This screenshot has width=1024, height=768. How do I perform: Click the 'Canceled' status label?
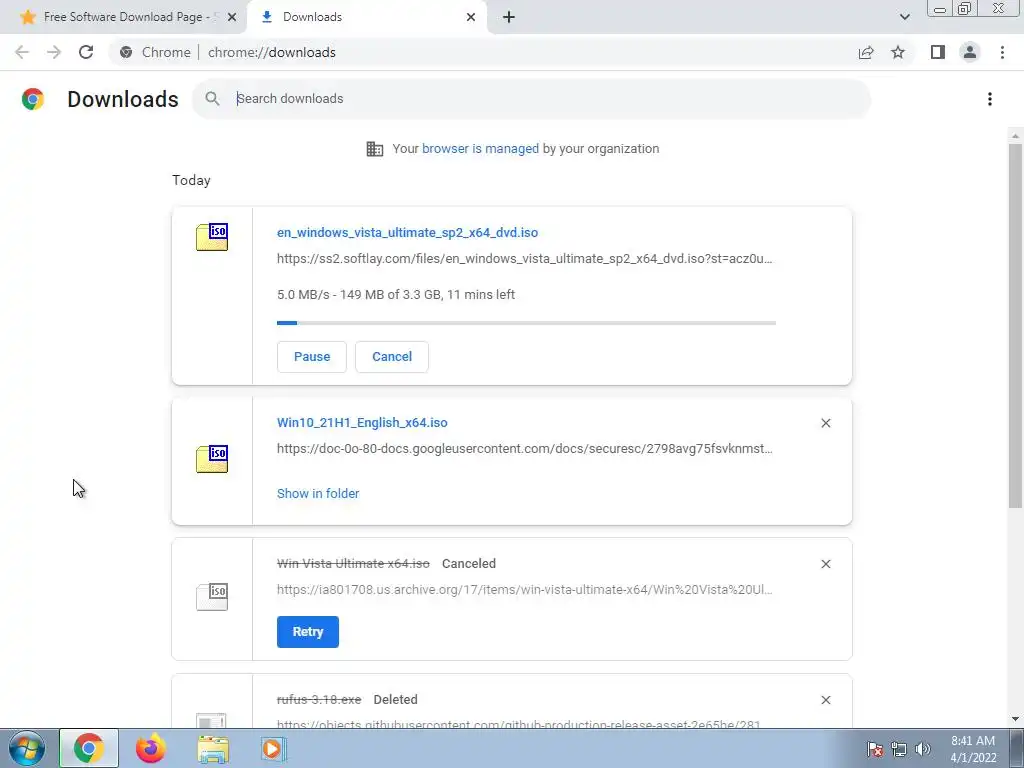click(469, 564)
